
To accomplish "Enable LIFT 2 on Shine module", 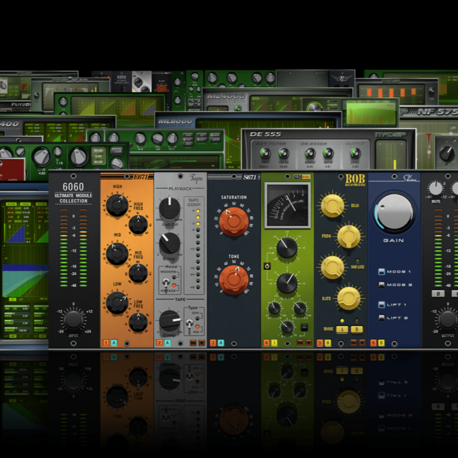I will (x=381, y=318).
